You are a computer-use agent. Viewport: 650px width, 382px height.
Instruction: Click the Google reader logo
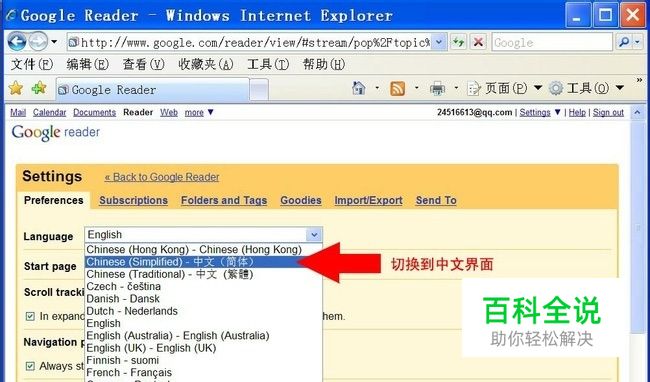click(x=56, y=133)
